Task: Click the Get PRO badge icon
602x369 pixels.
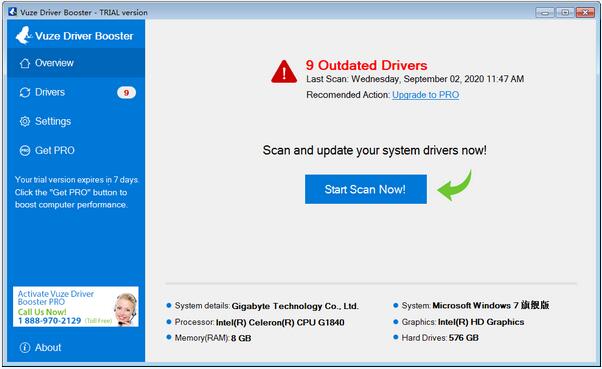Action: (x=25, y=151)
